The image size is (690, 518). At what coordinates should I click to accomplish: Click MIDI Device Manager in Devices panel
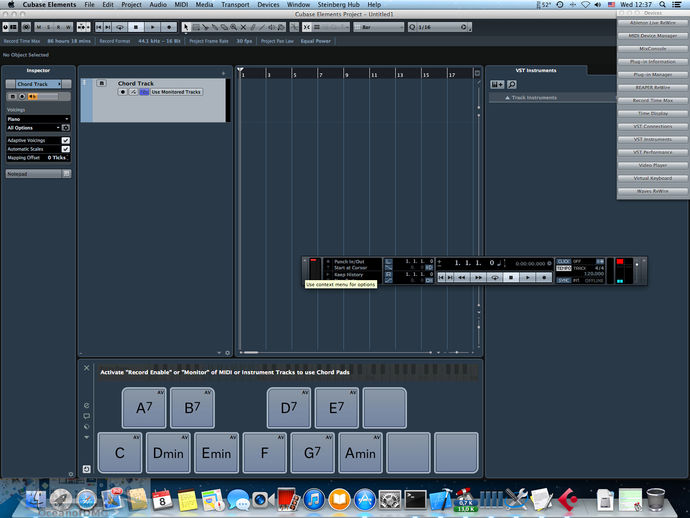653,36
